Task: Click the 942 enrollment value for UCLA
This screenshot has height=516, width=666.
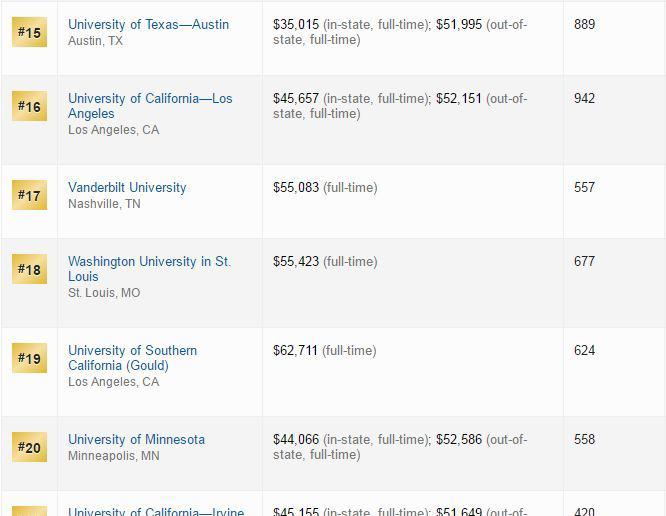Action: coord(584,98)
